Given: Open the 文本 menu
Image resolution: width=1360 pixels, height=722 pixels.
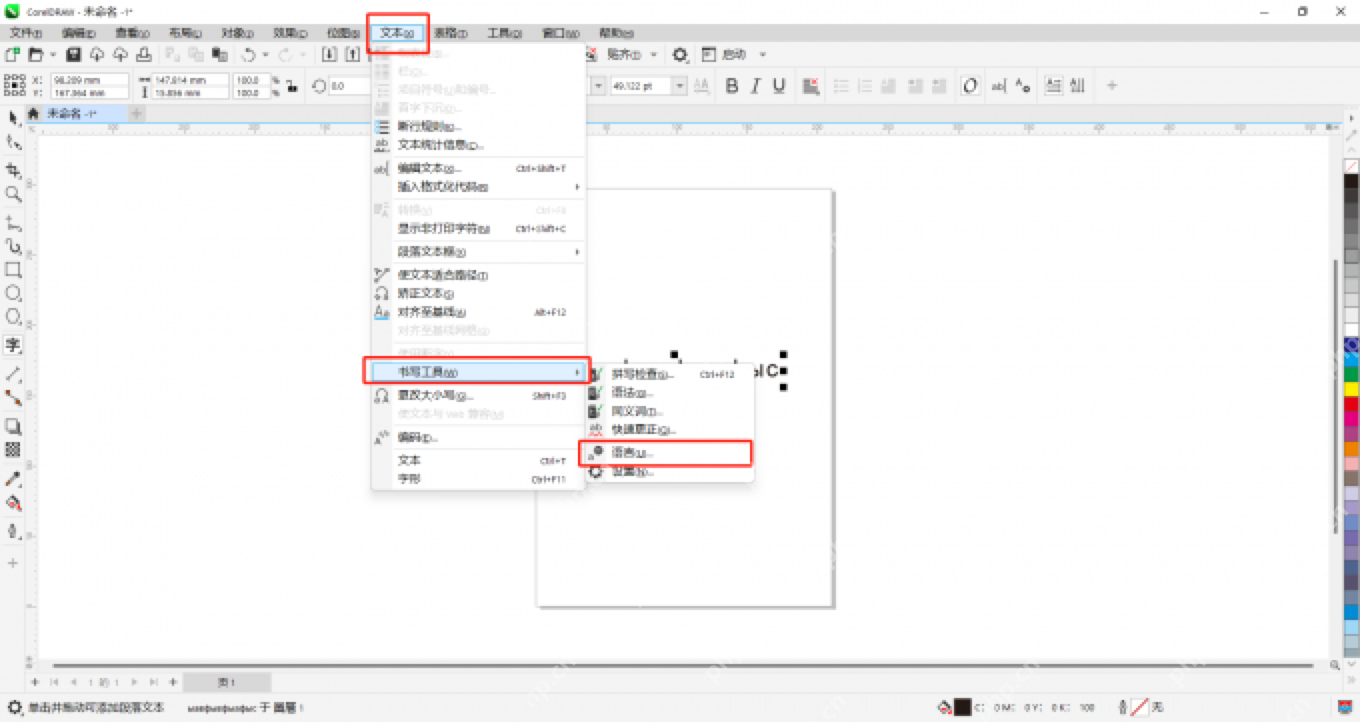Looking at the screenshot, I should tap(397, 33).
